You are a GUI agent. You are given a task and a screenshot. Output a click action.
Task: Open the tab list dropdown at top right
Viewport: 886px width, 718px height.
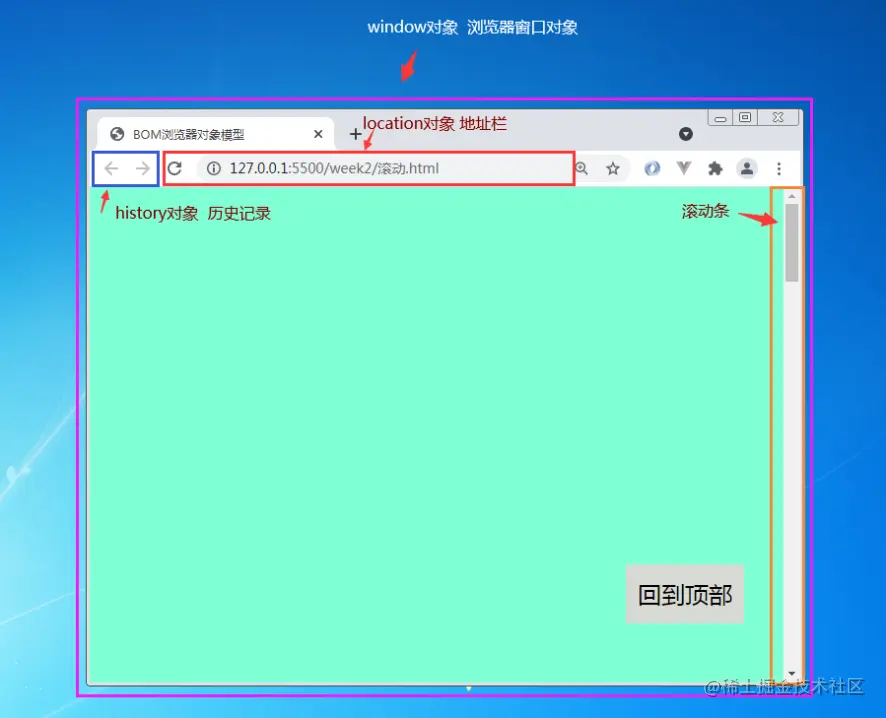click(685, 133)
